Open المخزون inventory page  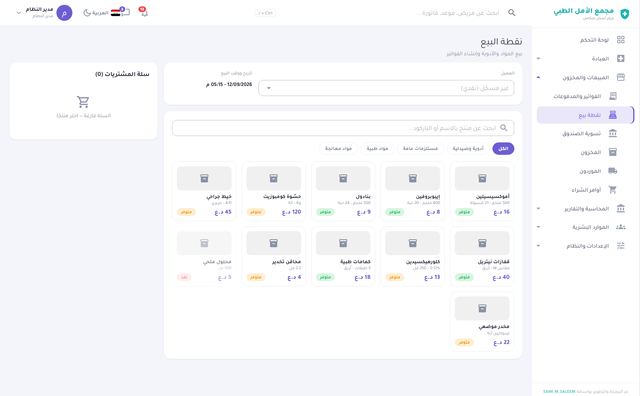click(x=585, y=152)
